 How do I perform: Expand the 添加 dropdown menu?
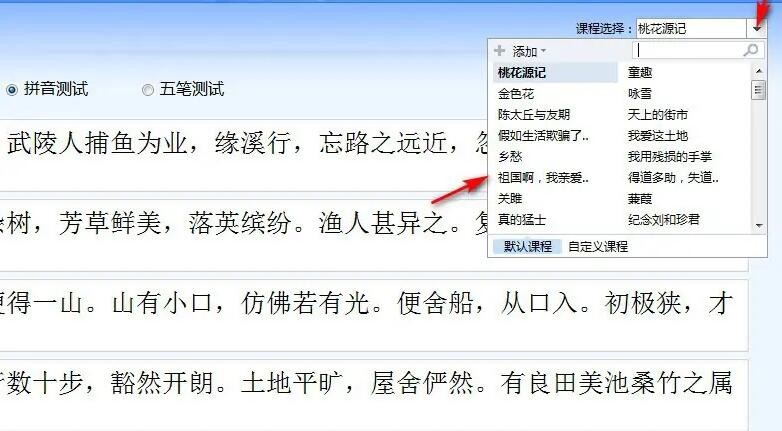[529, 51]
